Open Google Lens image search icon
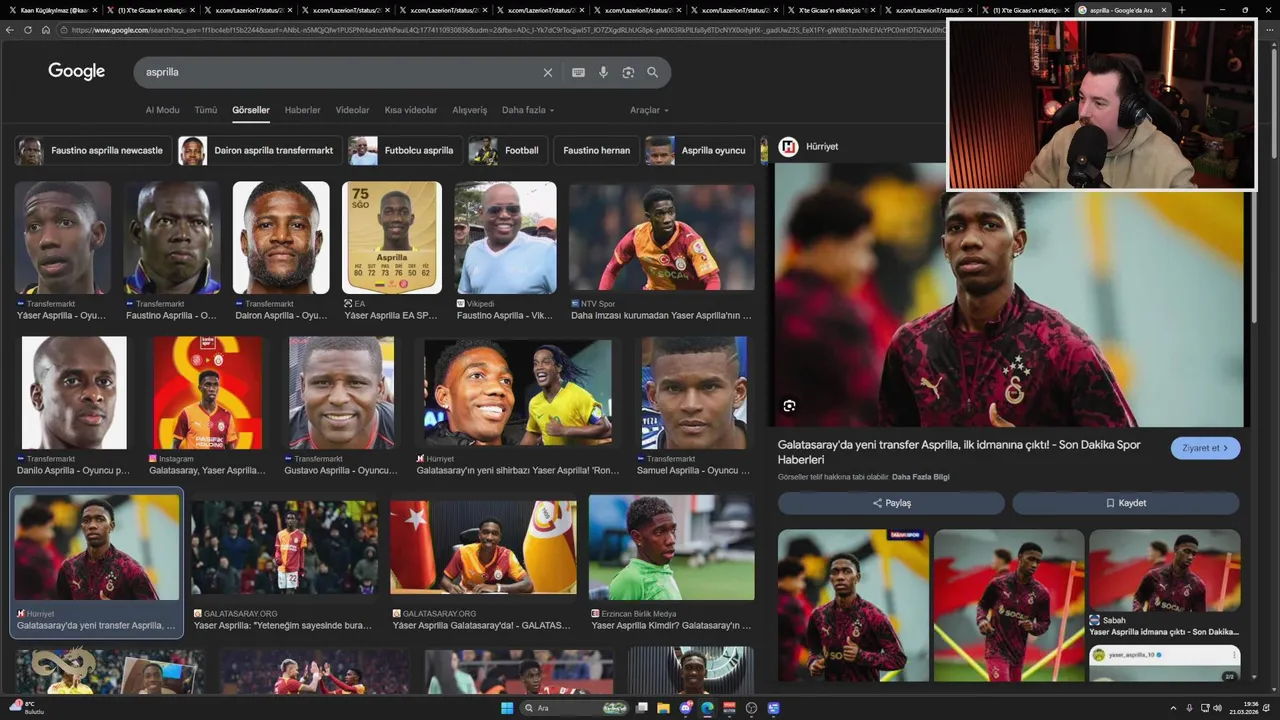This screenshot has width=1280, height=720. (x=628, y=72)
